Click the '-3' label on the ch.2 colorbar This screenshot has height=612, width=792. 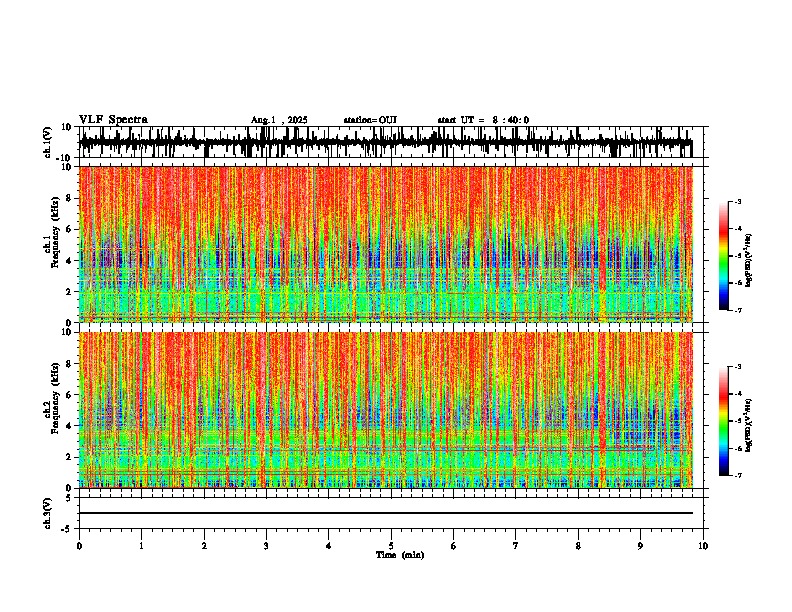click(x=737, y=367)
